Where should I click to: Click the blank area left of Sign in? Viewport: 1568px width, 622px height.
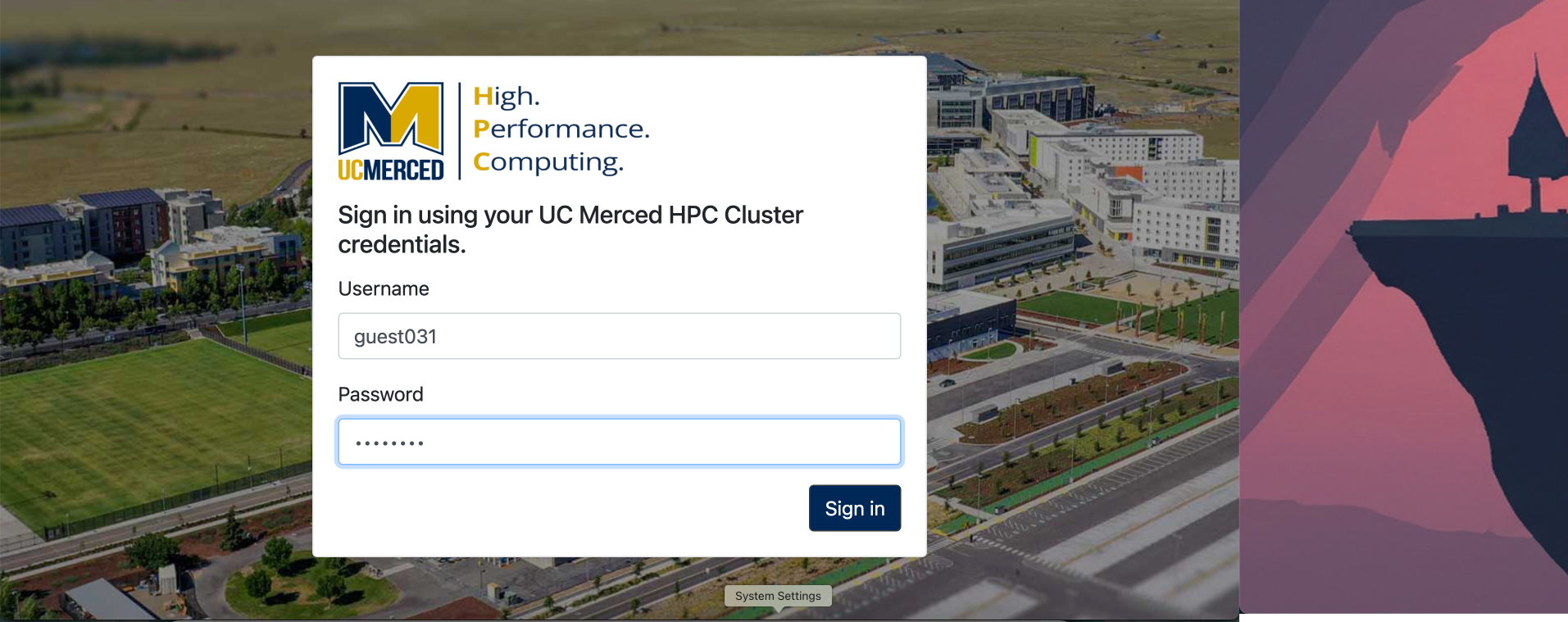coord(573,508)
